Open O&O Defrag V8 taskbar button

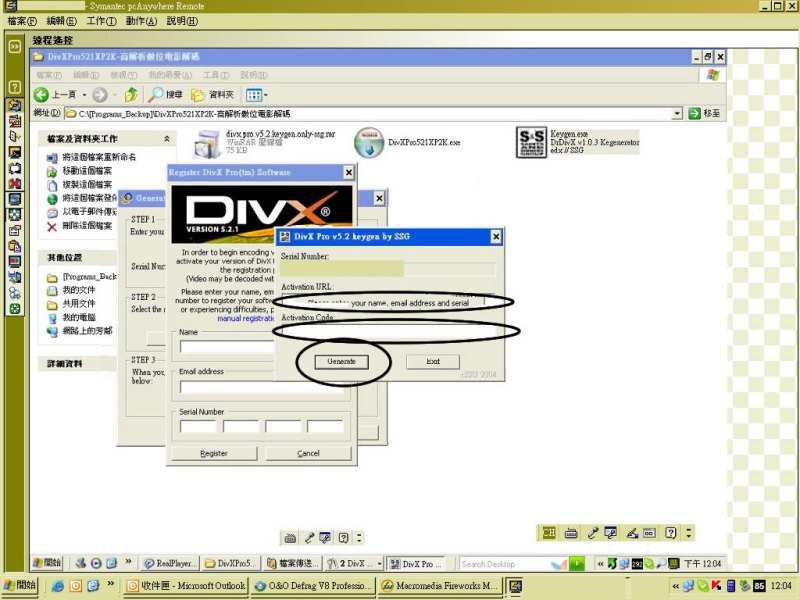tap(312, 586)
